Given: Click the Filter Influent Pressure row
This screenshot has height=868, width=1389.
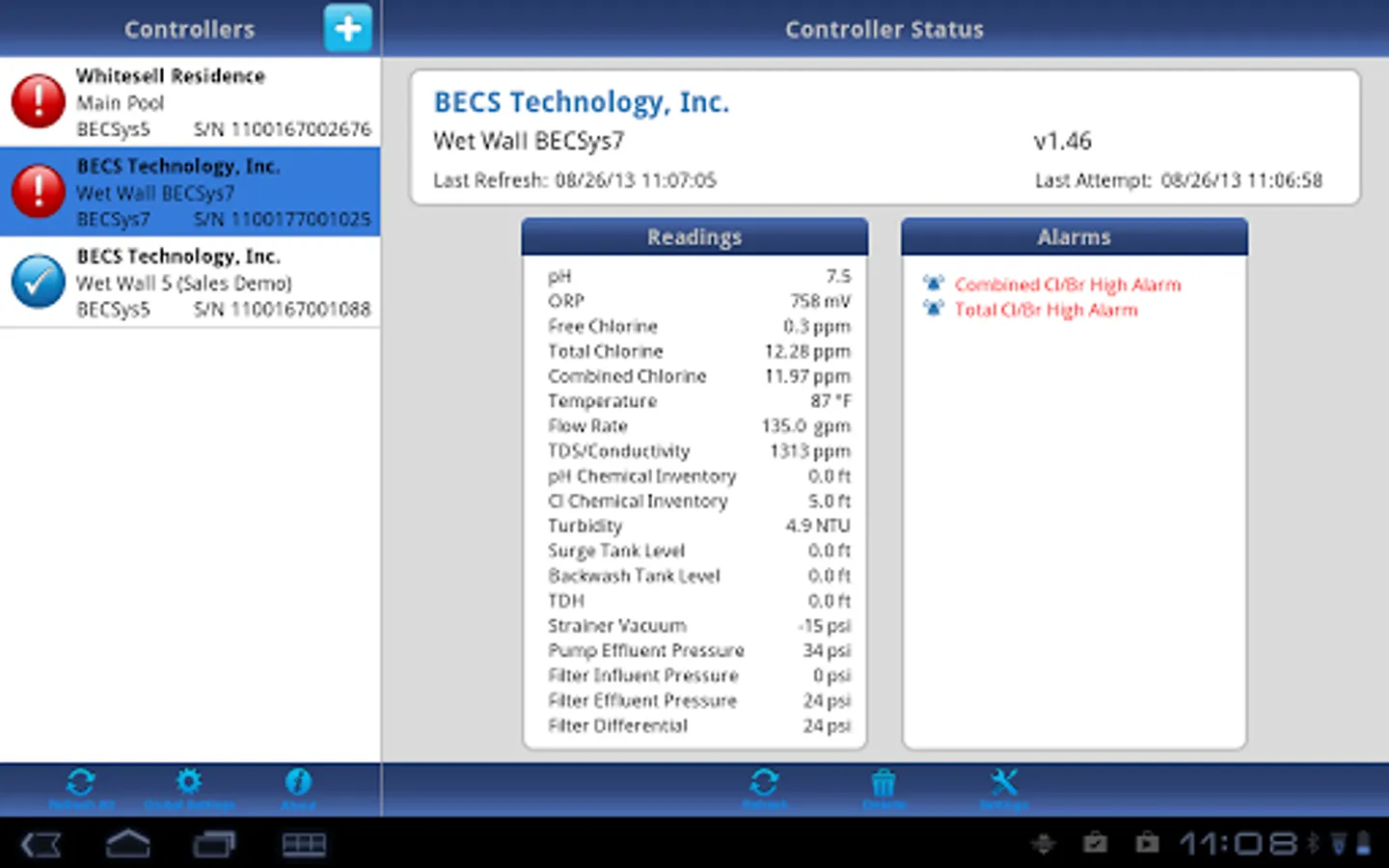Looking at the screenshot, I should (x=699, y=676).
